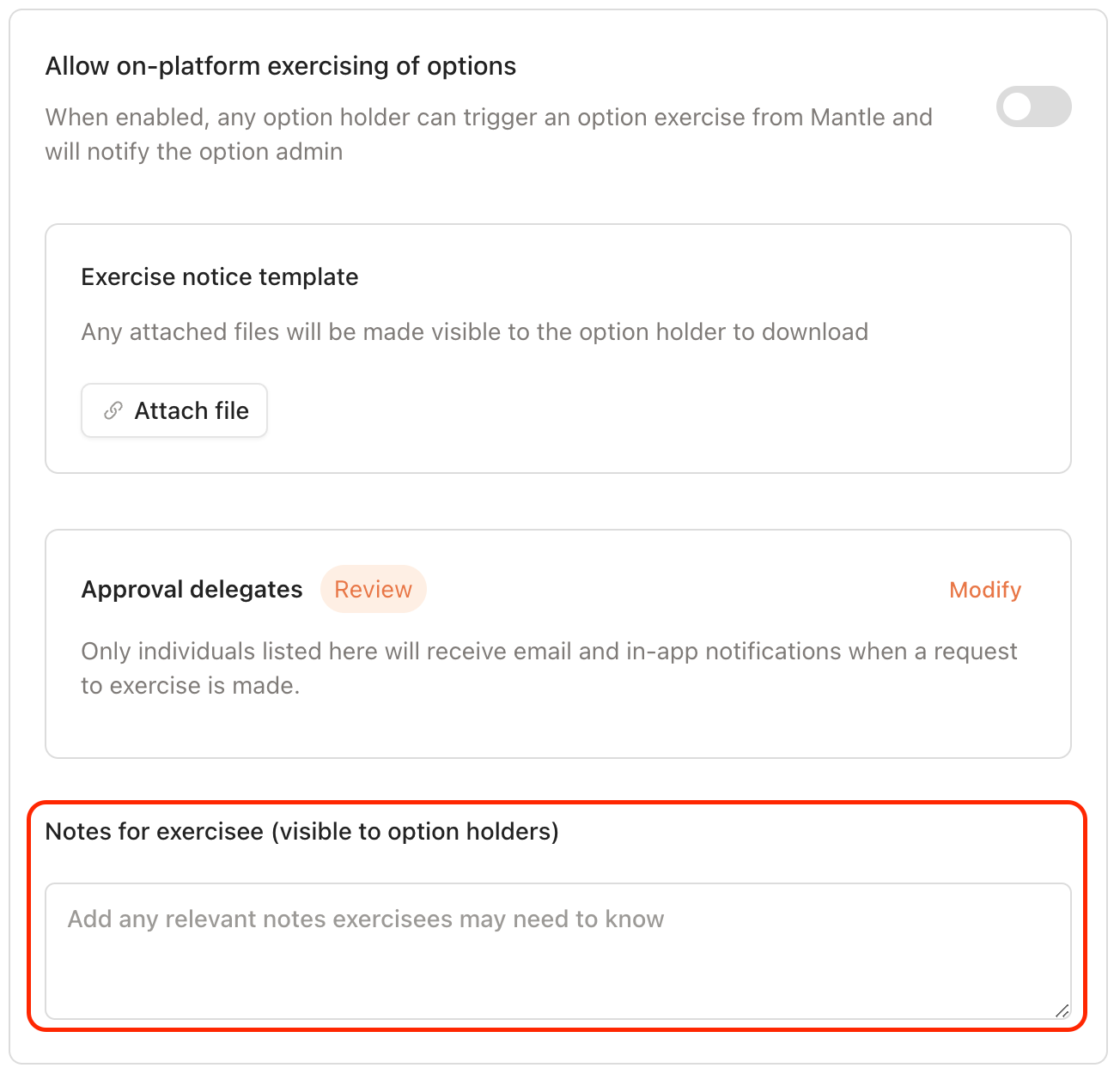Viewport: 1120px width, 1080px height.
Task: Click the 'Only individuals listed here' description
Action: 548,651
